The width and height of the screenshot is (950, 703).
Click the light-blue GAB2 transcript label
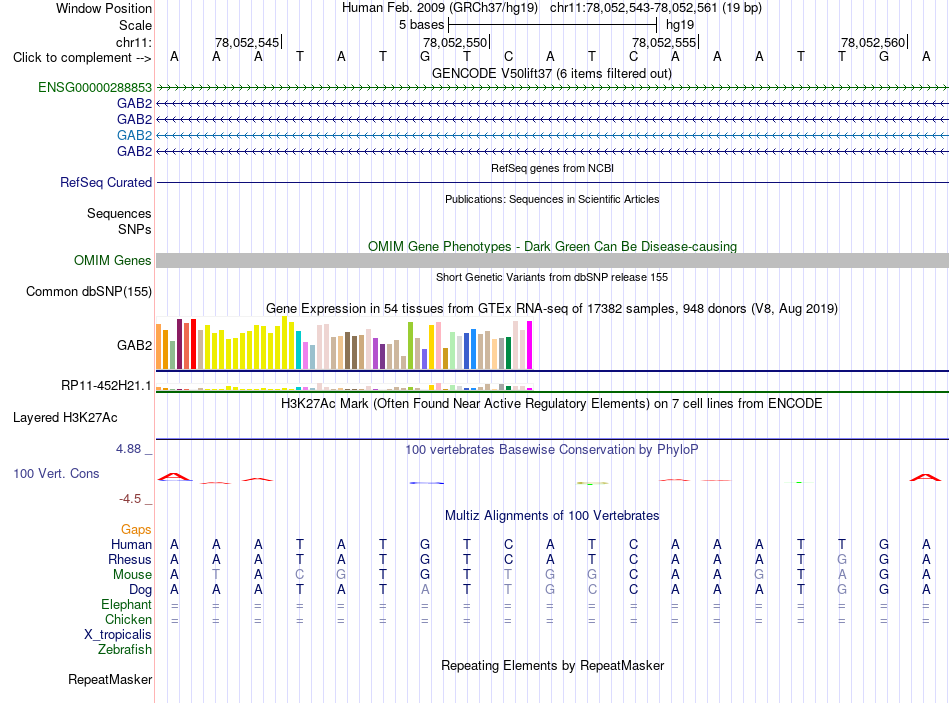[134, 135]
